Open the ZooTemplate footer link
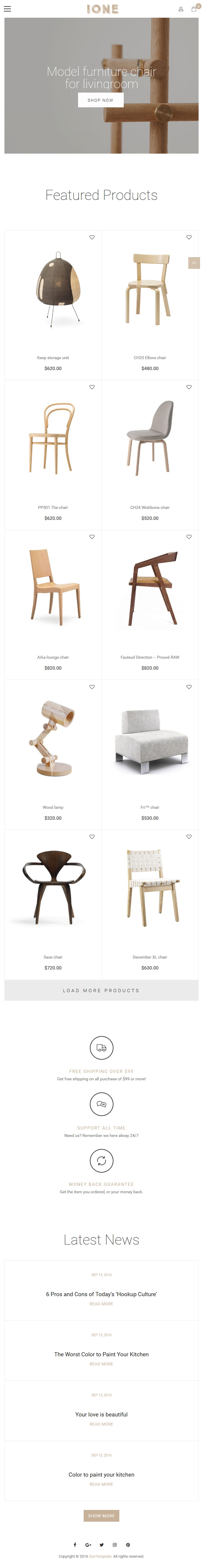Image resolution: width=203 pixels, height=1568 pixels. [x=100, y=1556]
